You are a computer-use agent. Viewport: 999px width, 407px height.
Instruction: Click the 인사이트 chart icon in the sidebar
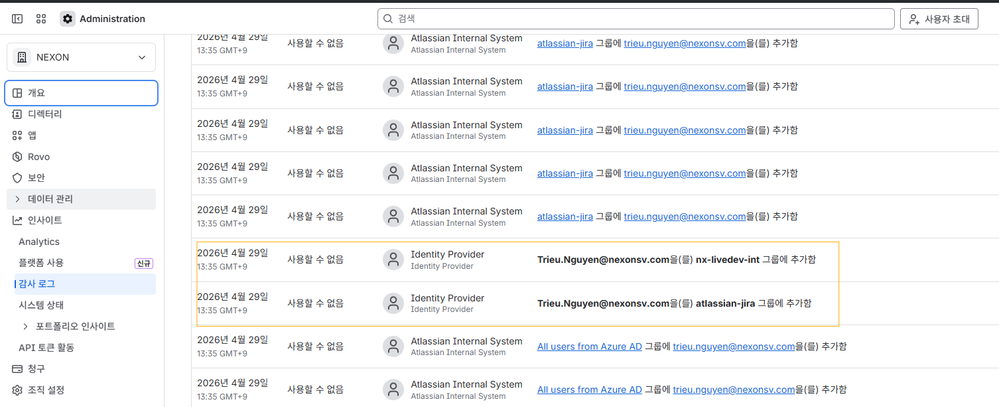pos(17,220)
